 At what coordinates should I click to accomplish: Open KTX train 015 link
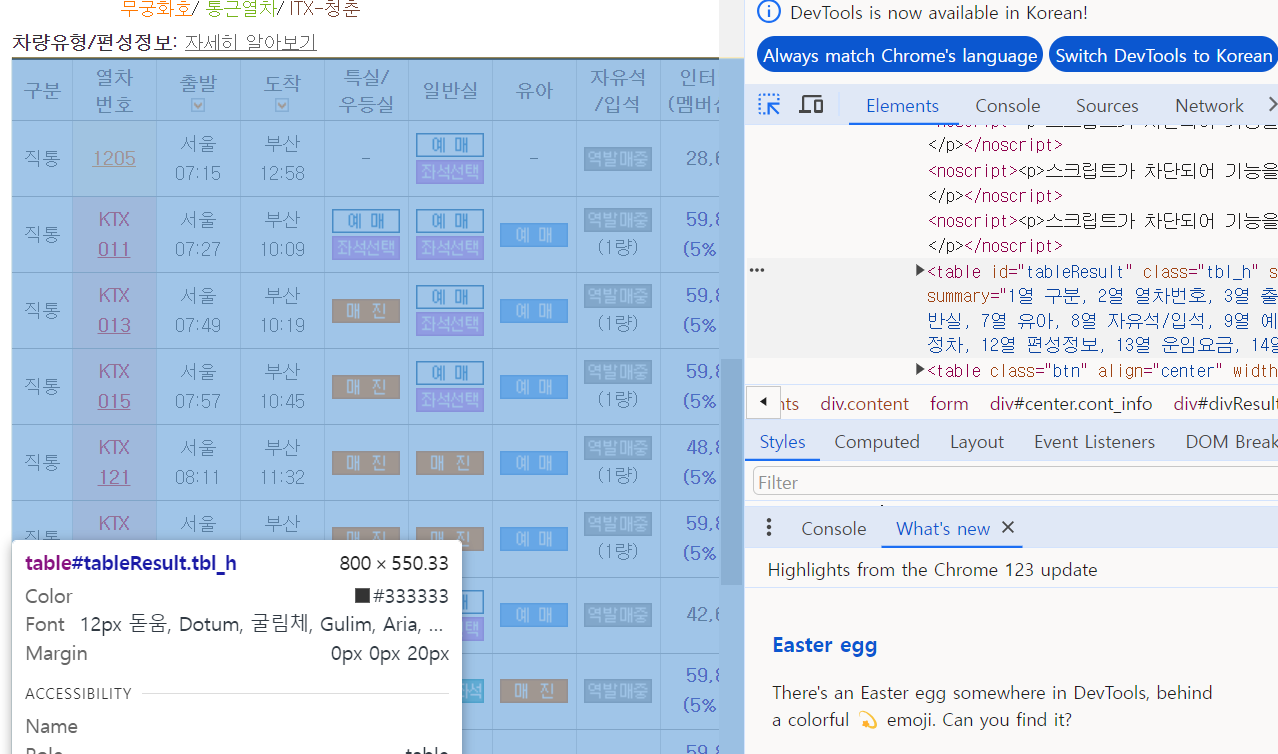114,401
